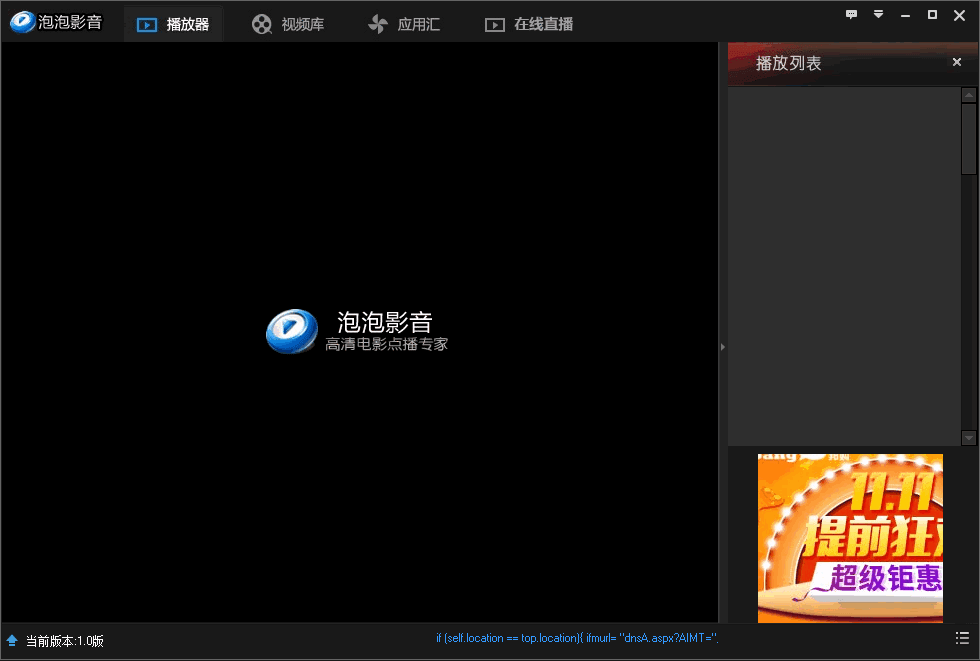This screenshot has height=661, width=980.
Task: Open the 应用汇 tab
Action: (x=404, y=24)
